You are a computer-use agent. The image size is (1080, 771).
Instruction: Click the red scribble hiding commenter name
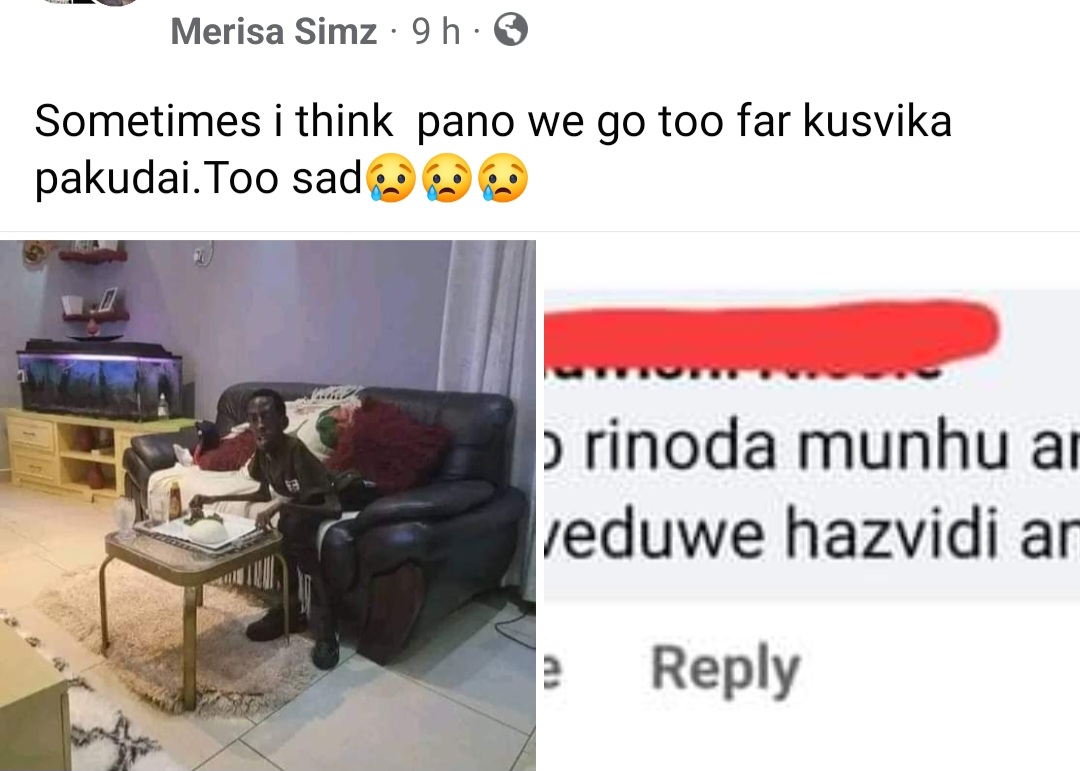(771, 331)
